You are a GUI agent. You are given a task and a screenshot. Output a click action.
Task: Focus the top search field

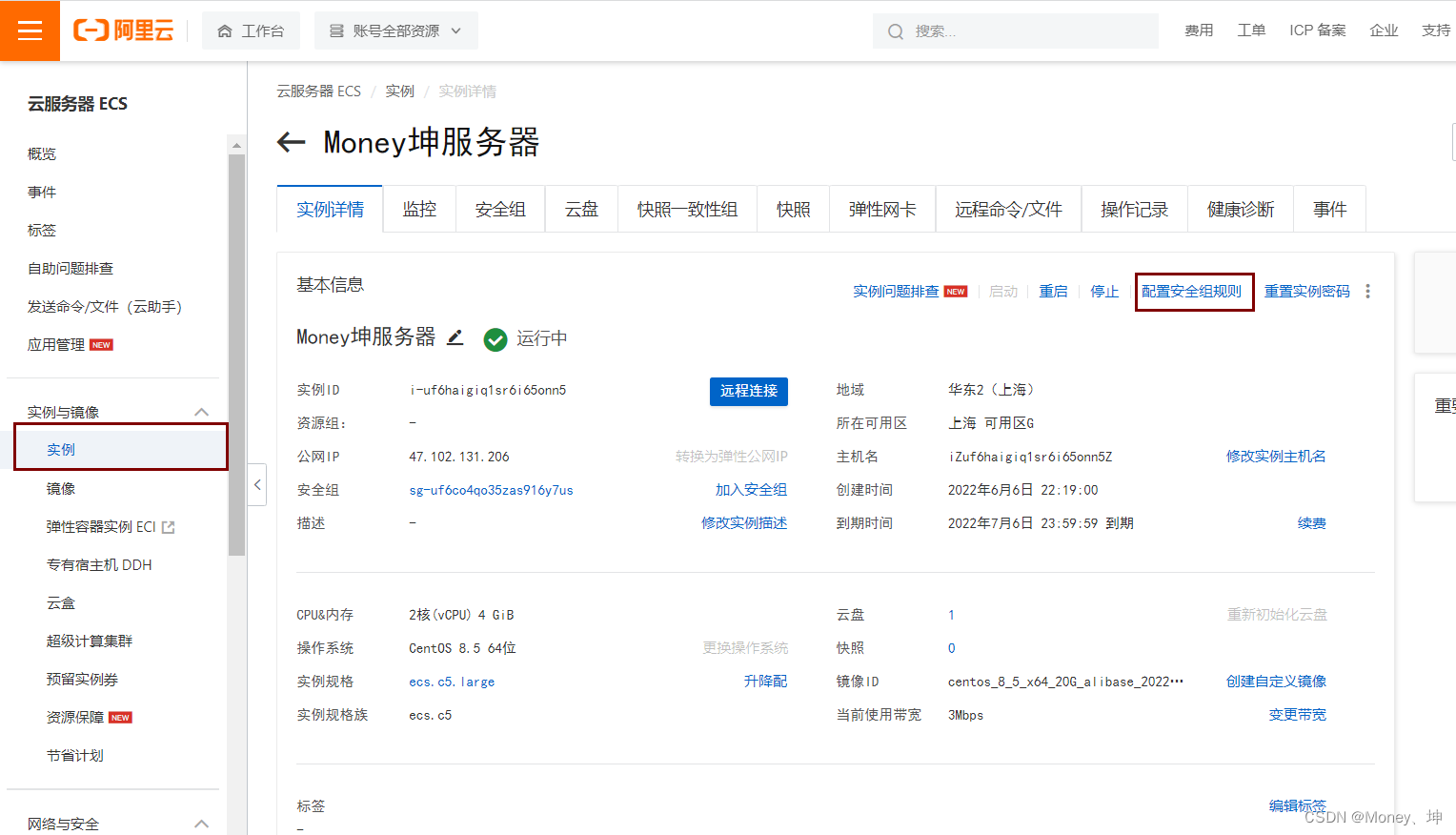pyautogui.click(x=1015, y=31)
